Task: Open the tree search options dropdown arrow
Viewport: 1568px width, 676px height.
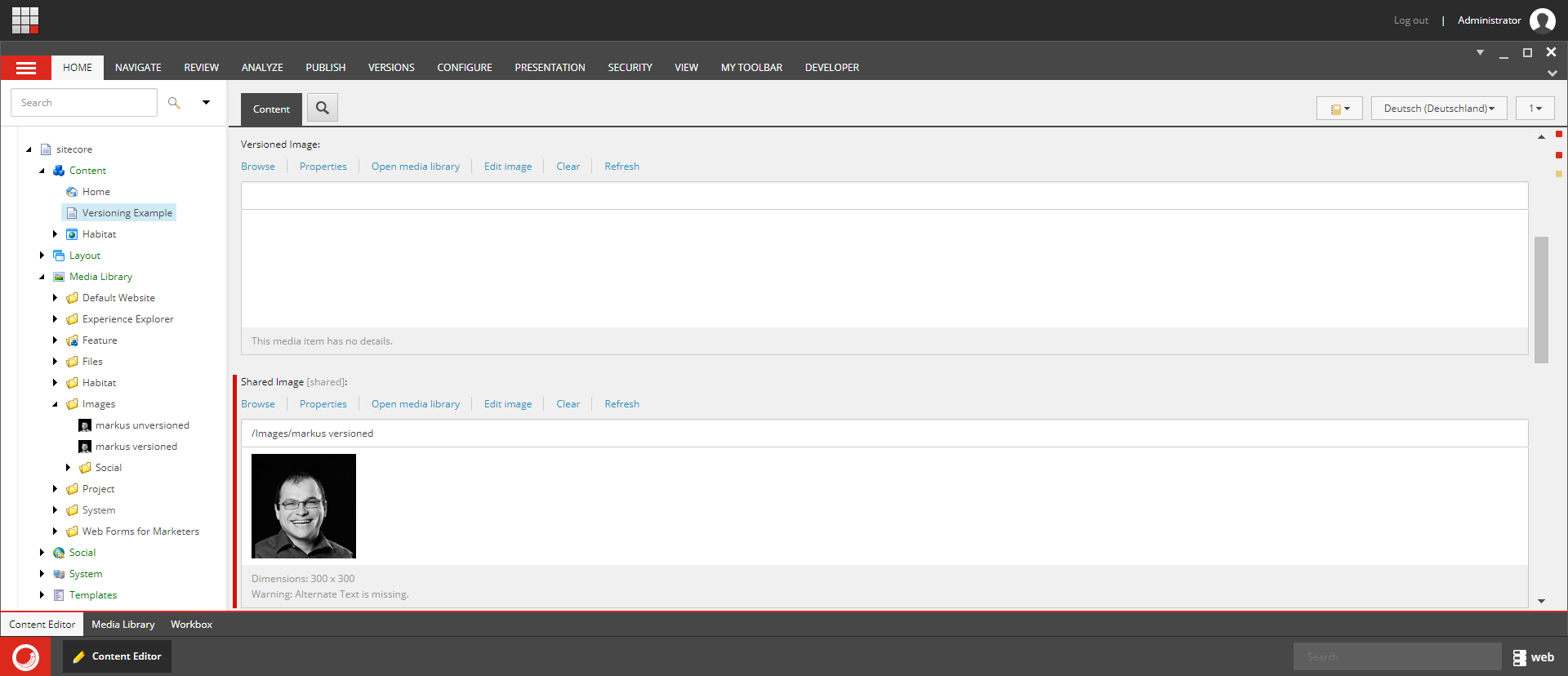Action: tap(206, 103)
